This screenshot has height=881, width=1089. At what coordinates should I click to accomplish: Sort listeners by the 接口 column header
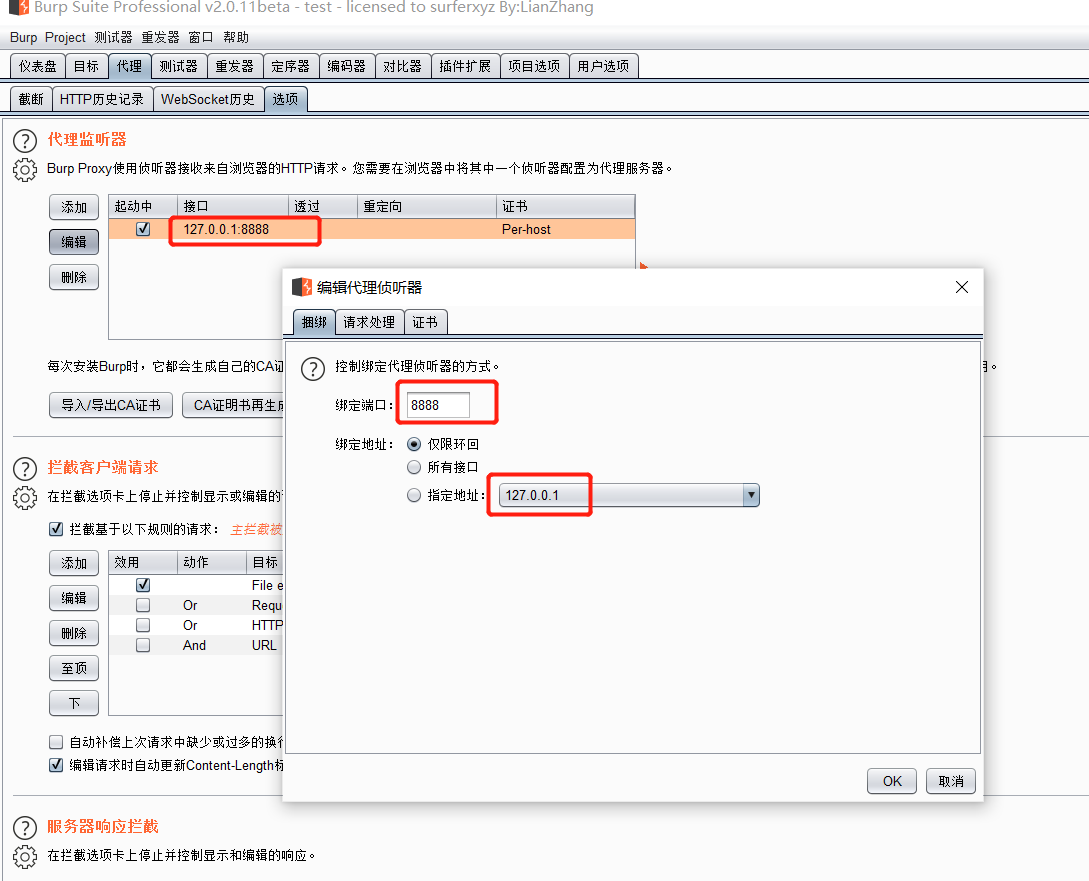233,206
